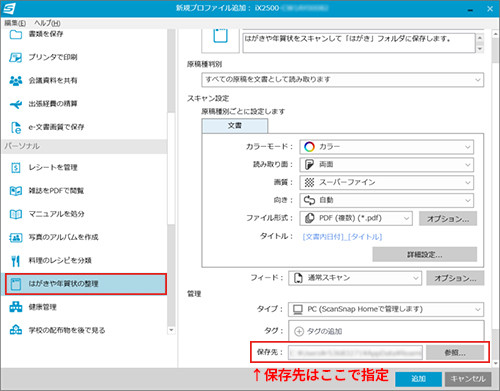Click the 詳細設定 button

[425, 254]
